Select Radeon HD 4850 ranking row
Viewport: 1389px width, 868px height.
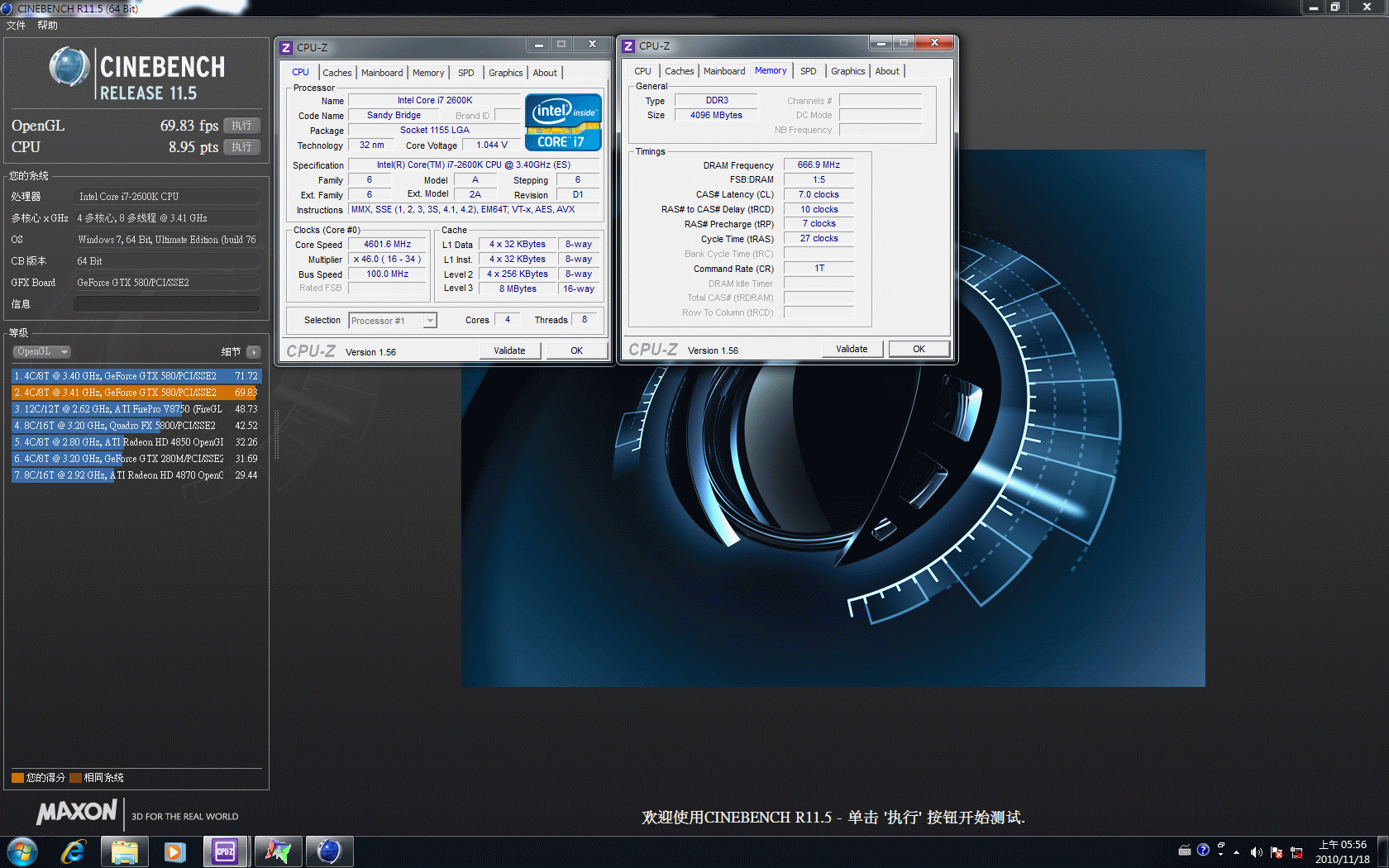136,442
